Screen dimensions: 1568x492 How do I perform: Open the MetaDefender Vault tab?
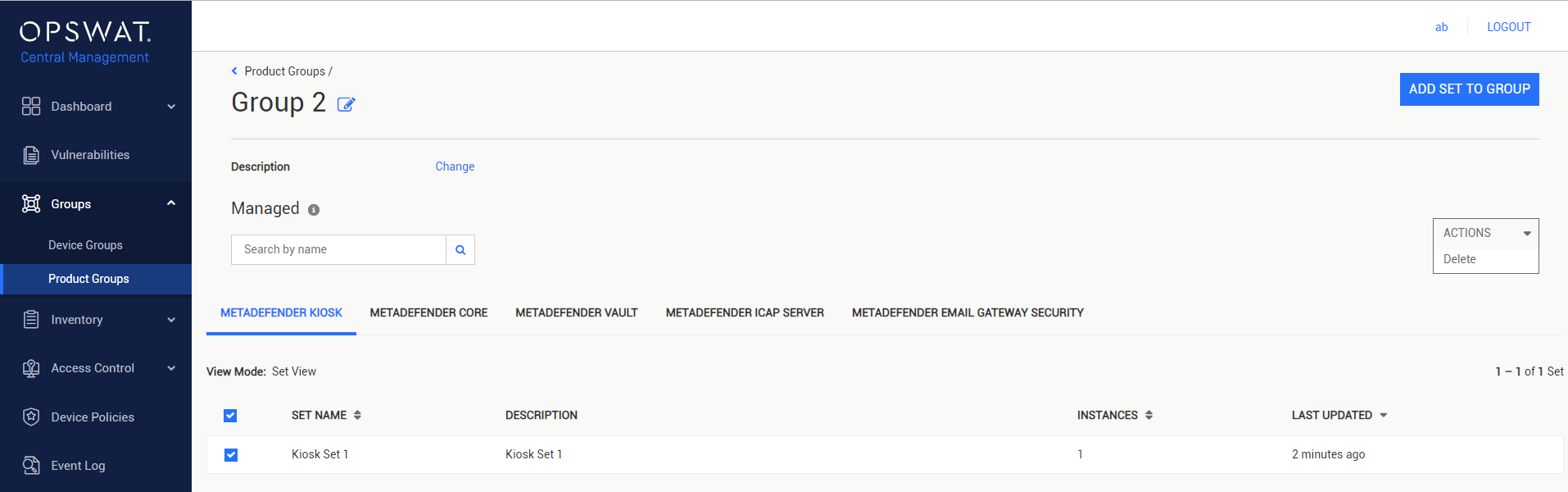(x=577, y=312)
